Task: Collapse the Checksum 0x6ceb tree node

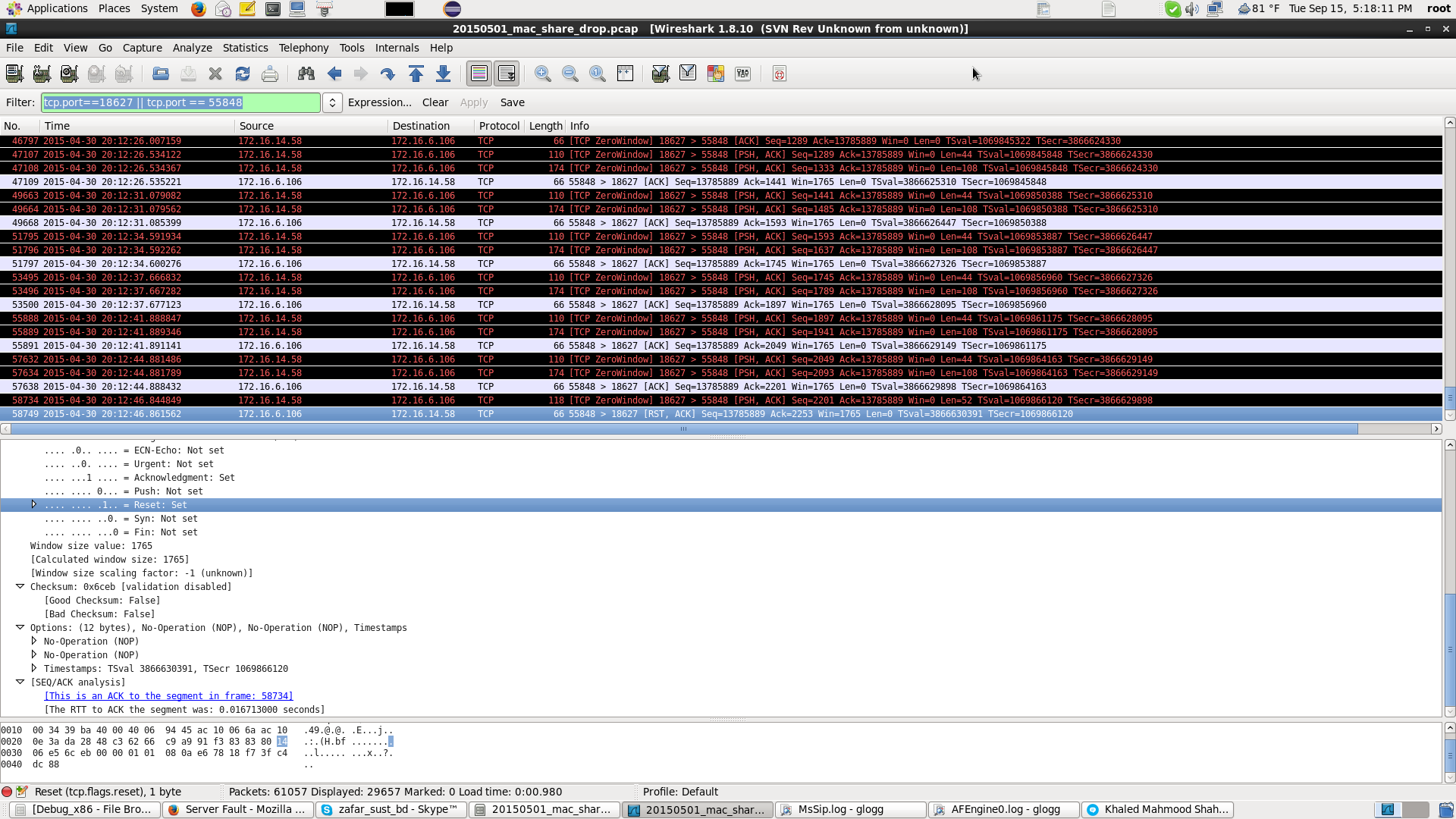Action: [20, 586]
